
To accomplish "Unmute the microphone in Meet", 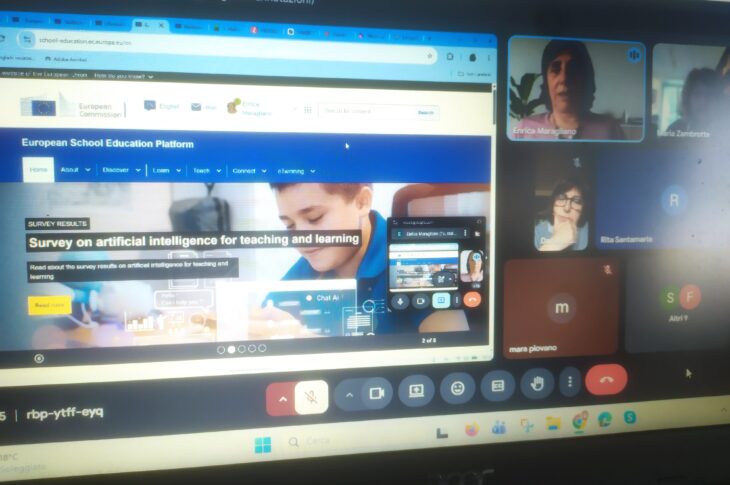I will pos(311,397).
